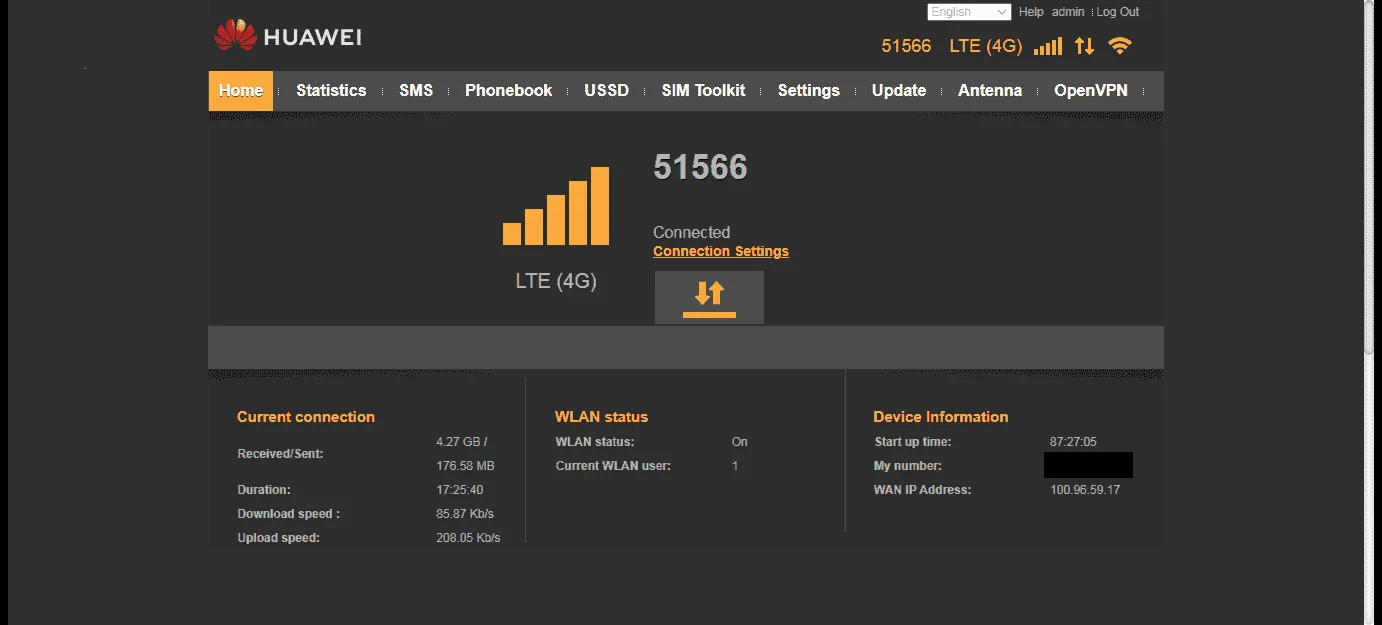Screen dimensions: 1382x625
Task: Click the Current connection heading
Action: 306,417
